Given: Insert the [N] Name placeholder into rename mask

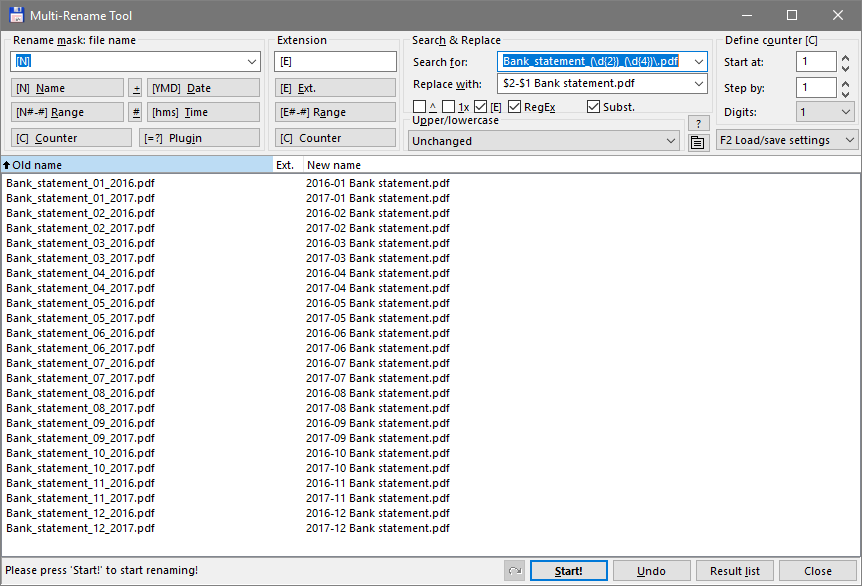Looking at the screenshot, I should (66, 87).
